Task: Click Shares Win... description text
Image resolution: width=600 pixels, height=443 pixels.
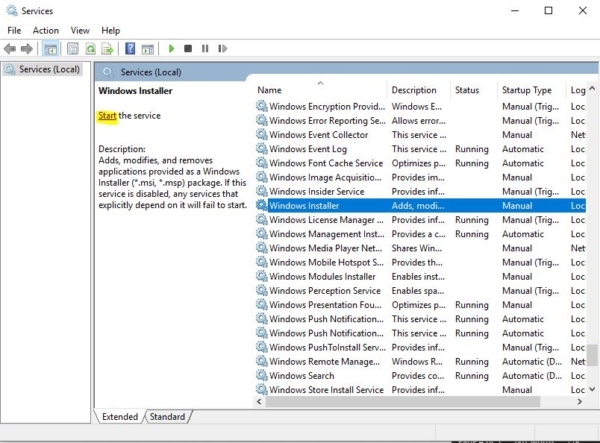Action: (416, 248)
